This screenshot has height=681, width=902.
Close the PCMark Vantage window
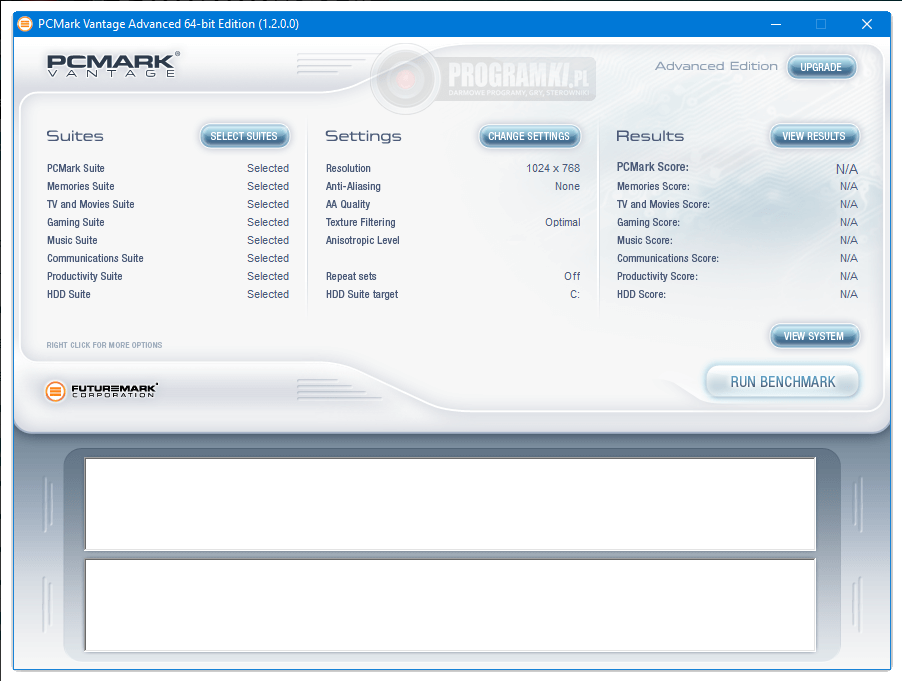[x=867, y=24]
